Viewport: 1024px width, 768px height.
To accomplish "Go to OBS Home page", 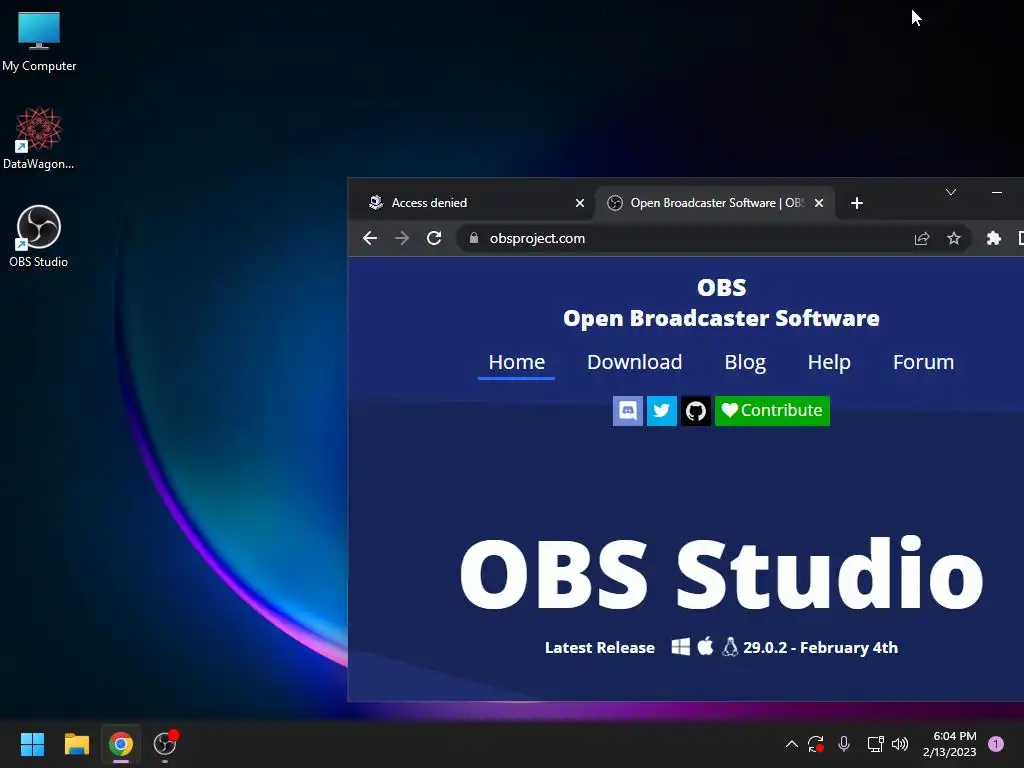I will point(517,362).
